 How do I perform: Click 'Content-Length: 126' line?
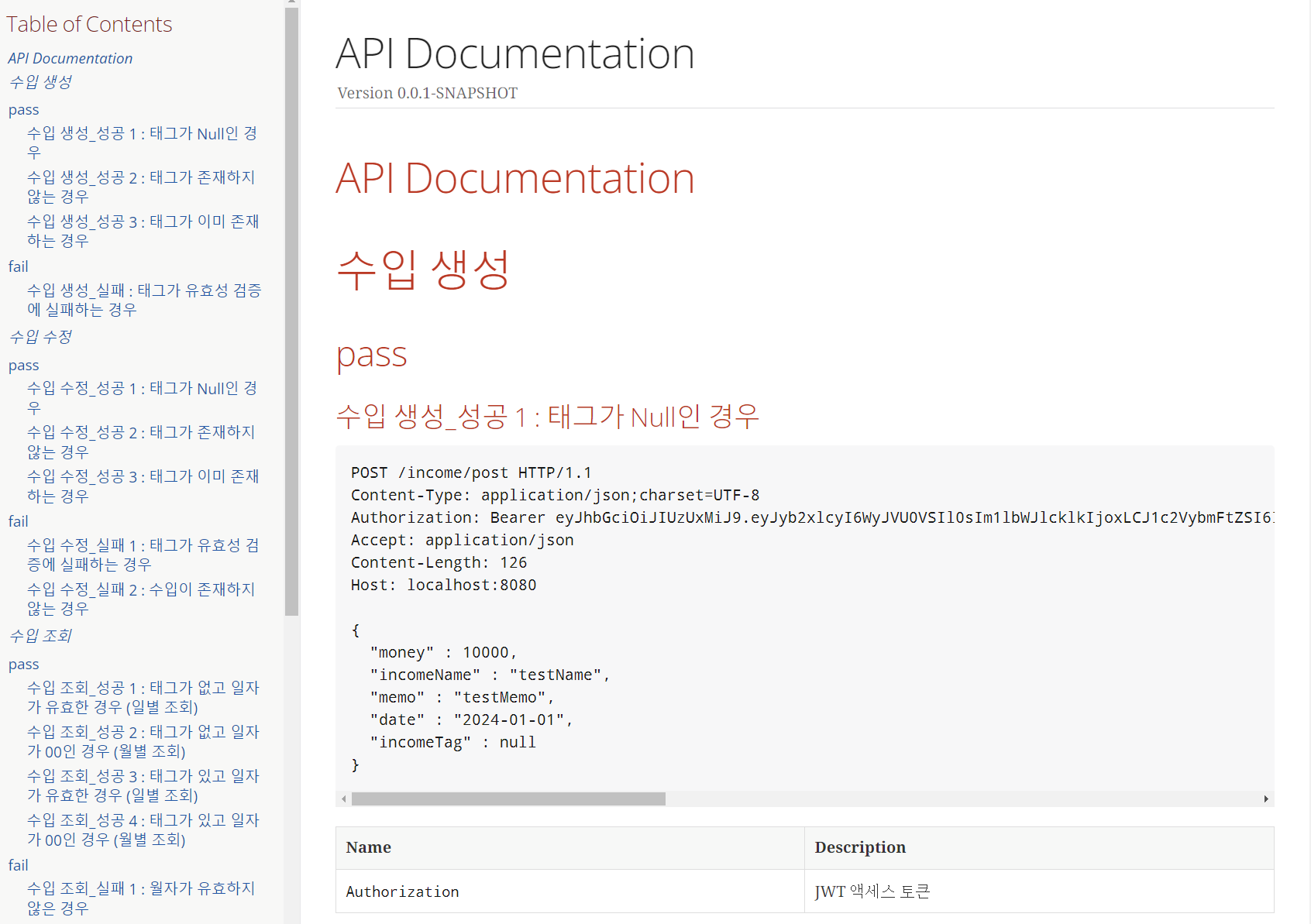pyautogui.click(x=439, y=562)
